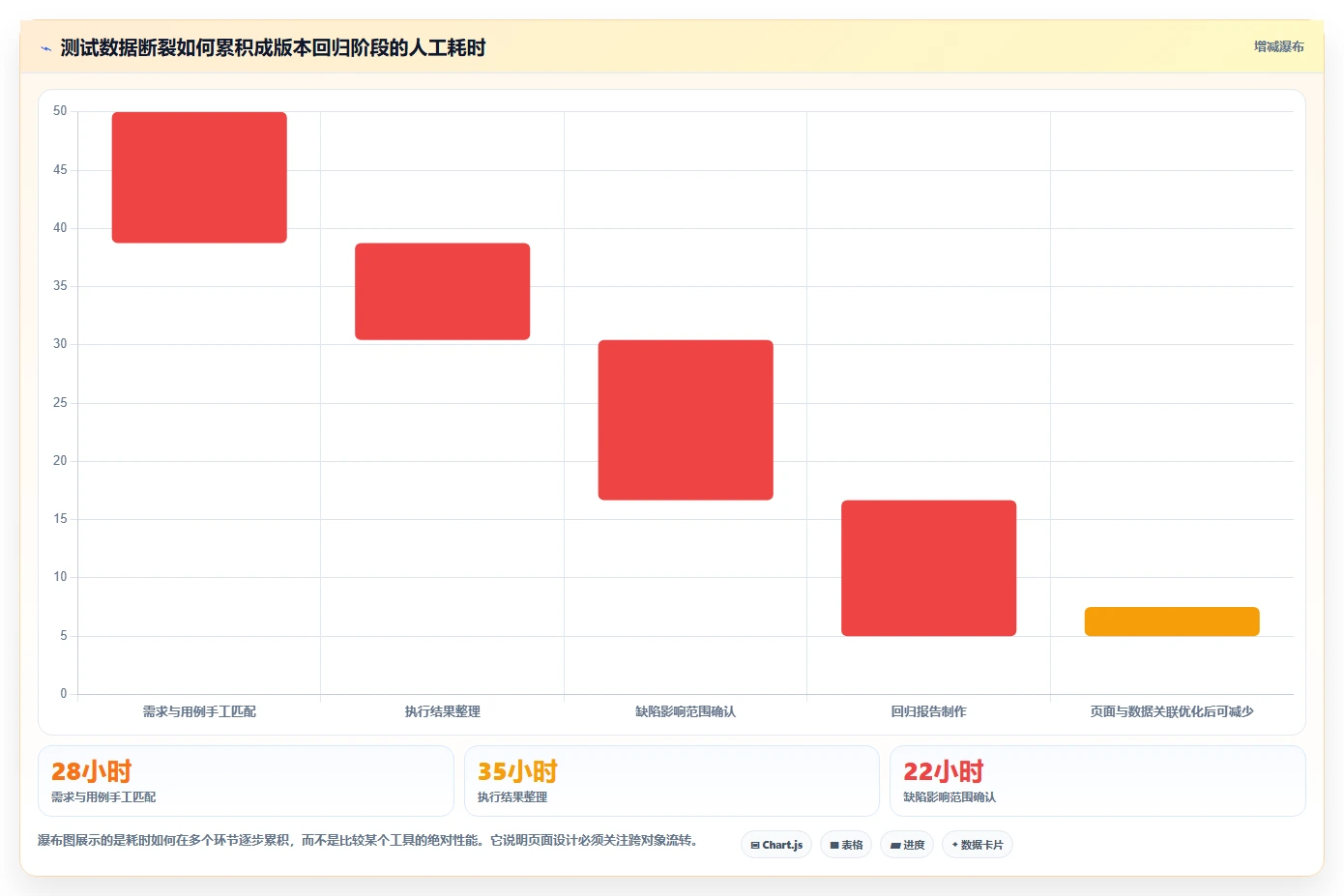Click the 28小时 data card value
Image resolution: width=1344 pixels, height=896 pixels.
tap(91, 771)
